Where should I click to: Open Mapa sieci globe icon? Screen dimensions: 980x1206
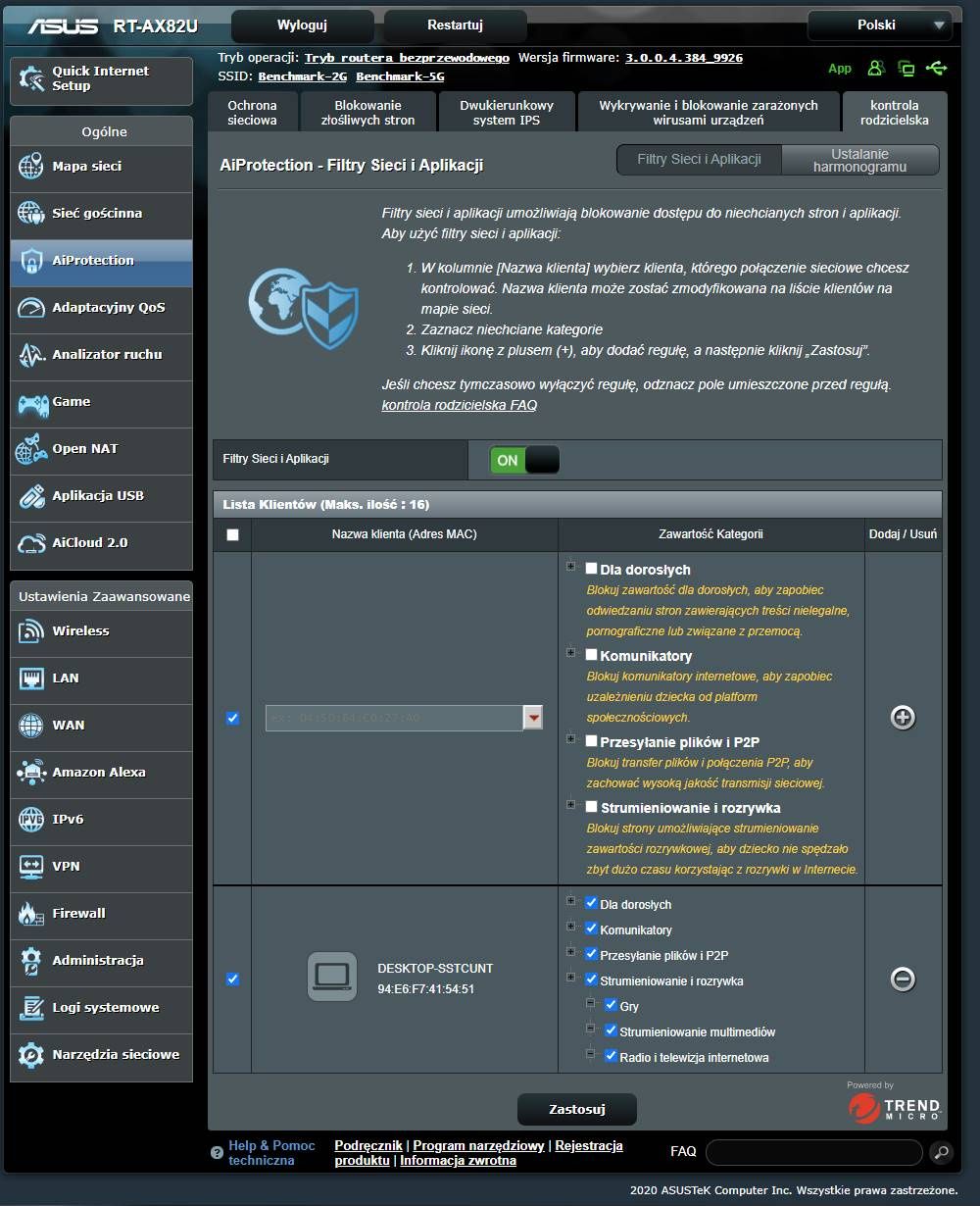(31, 167)
